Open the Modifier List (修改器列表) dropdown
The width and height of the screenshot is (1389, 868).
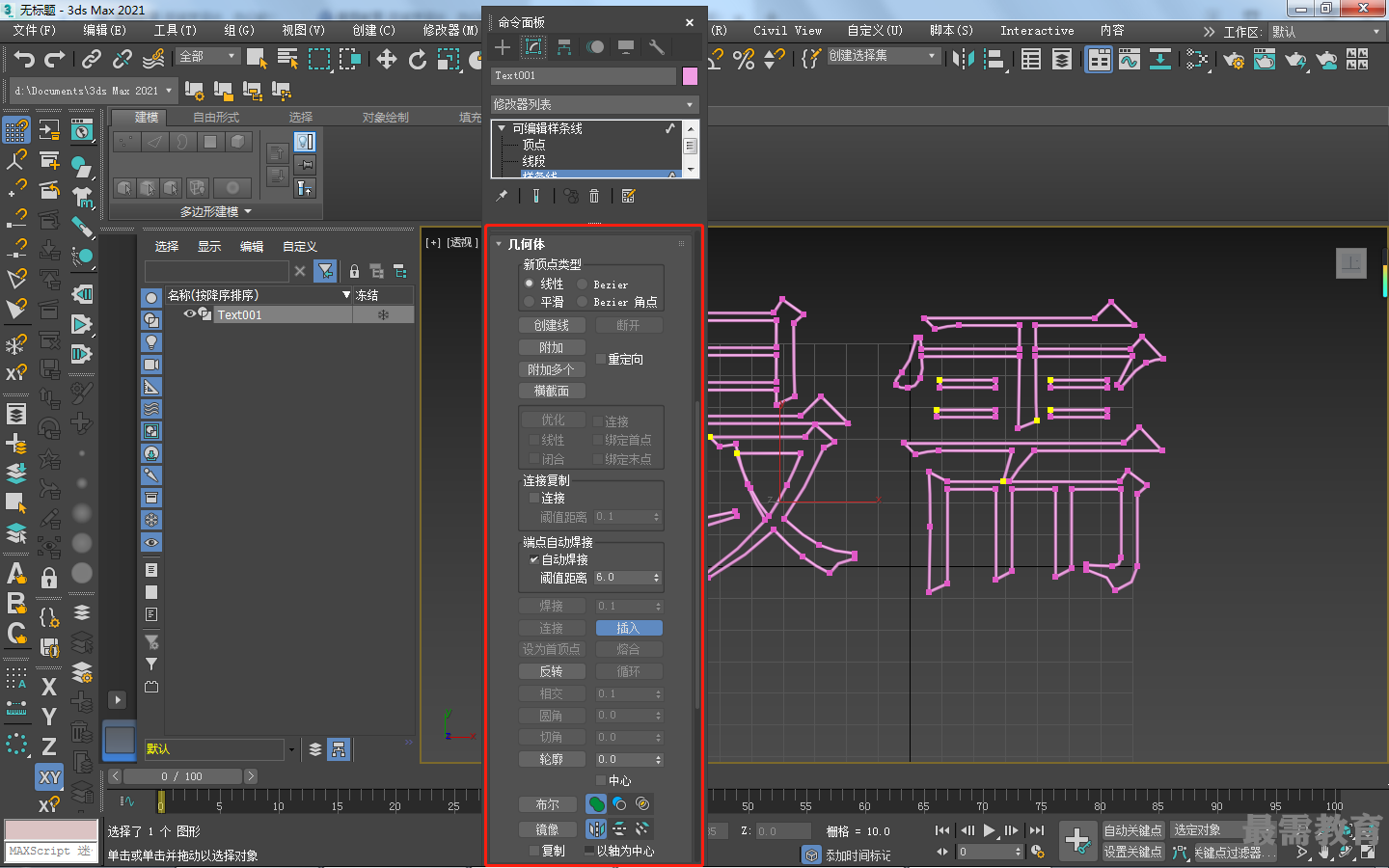tap(594, 104)
